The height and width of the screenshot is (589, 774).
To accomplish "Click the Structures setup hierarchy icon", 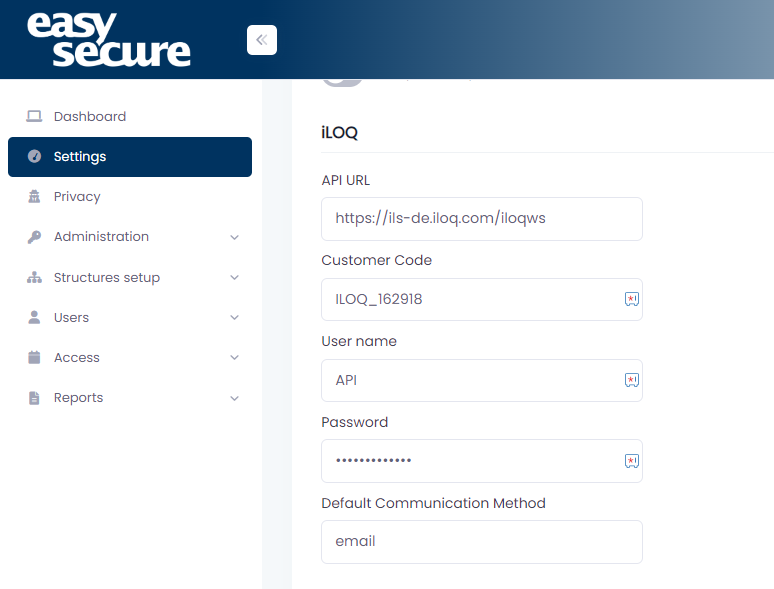I will 34,277.
